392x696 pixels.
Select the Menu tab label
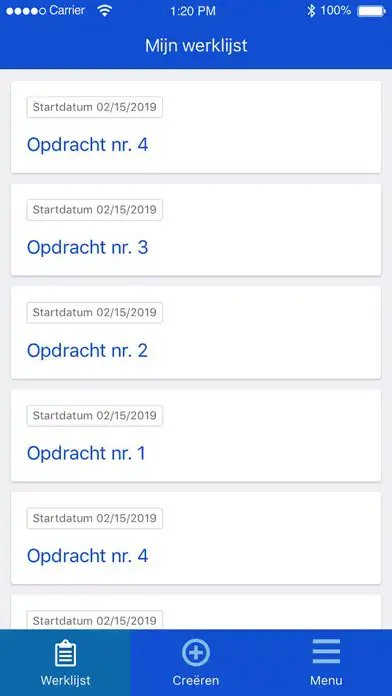coord(326,680)
